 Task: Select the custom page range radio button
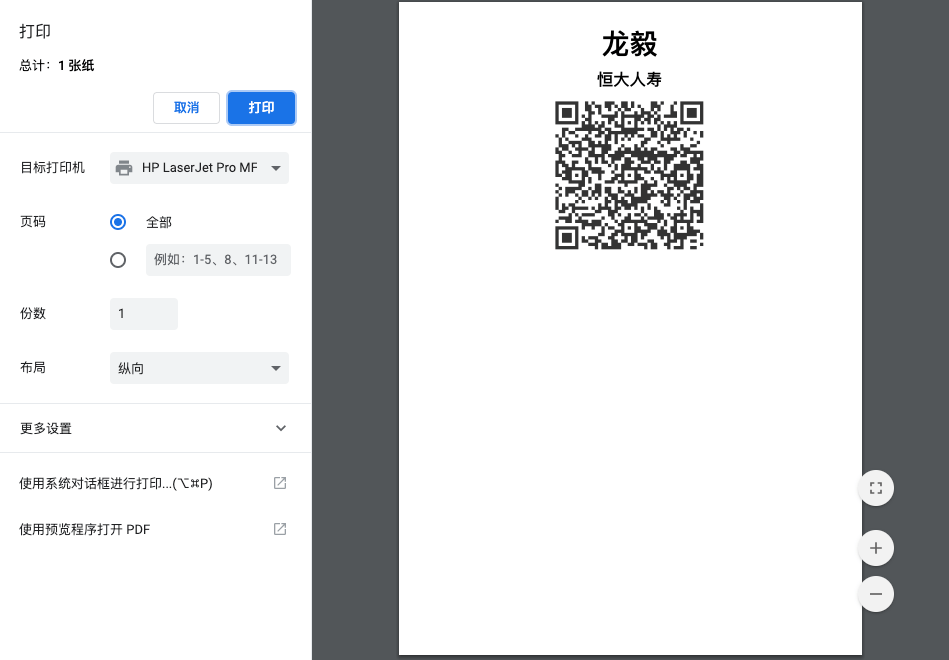[x=118, y=260]
